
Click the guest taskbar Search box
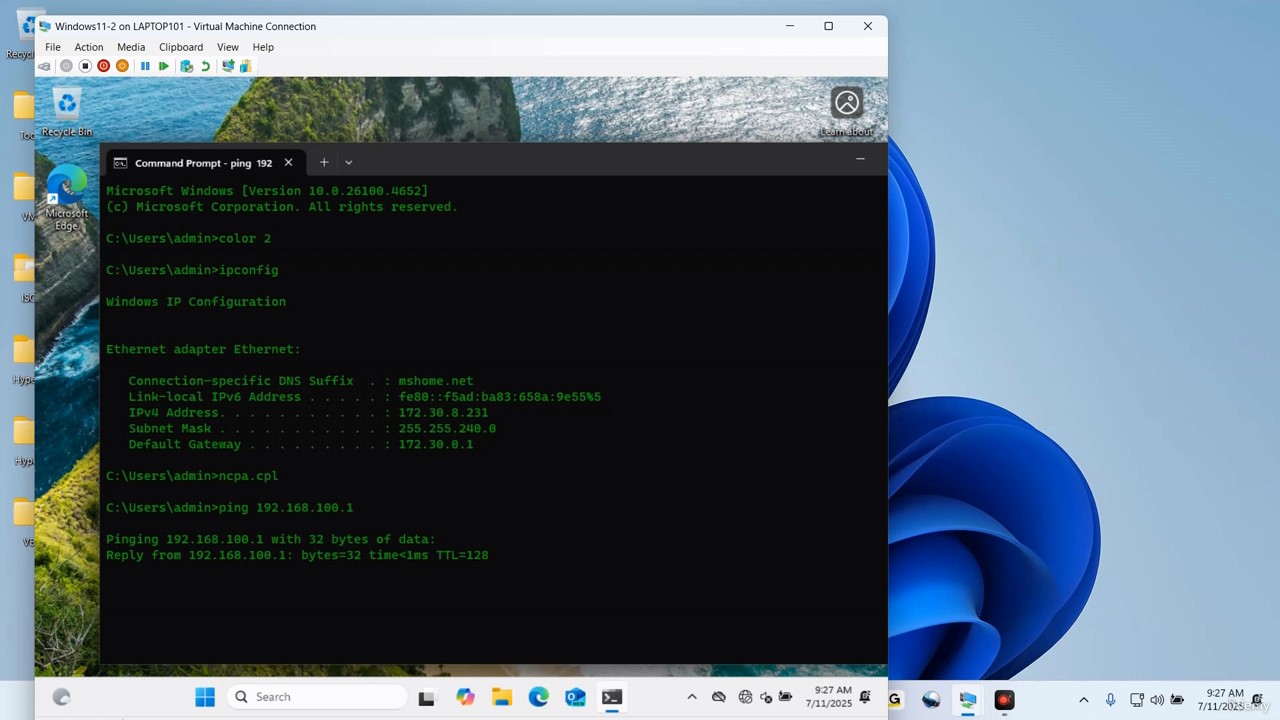[317, 697]
